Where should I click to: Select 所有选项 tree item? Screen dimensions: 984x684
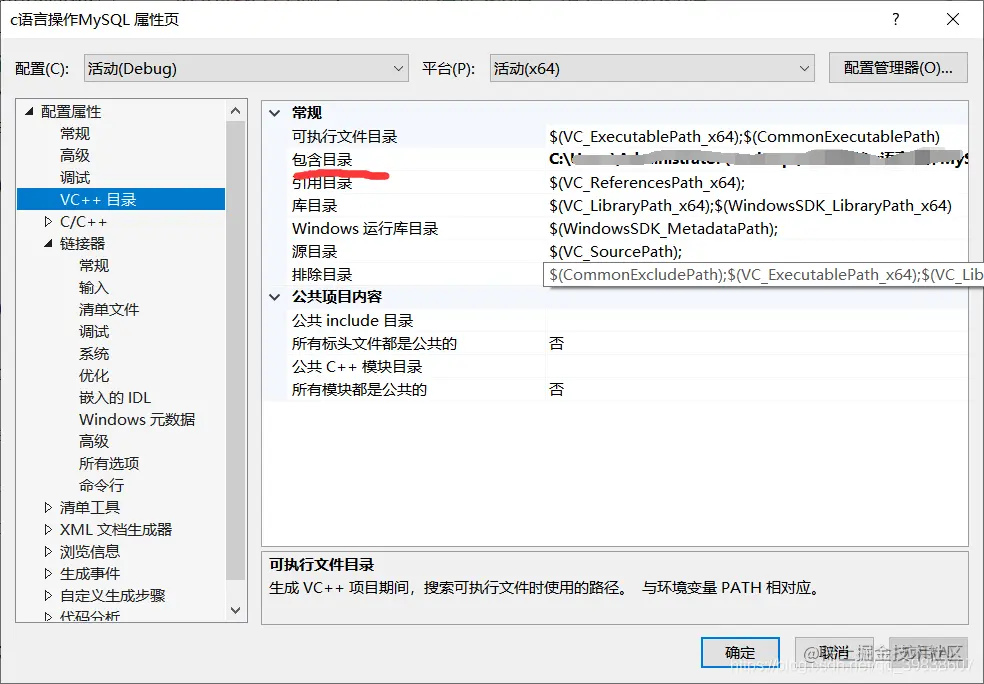point(109,463)
